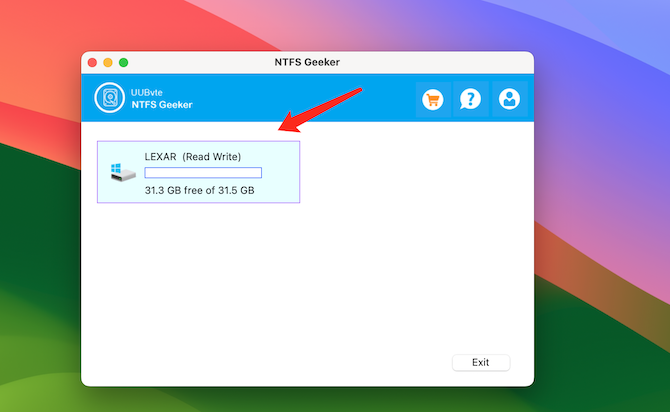
Task: Click the NTFS Geeker window title
Action: (307, 62)
